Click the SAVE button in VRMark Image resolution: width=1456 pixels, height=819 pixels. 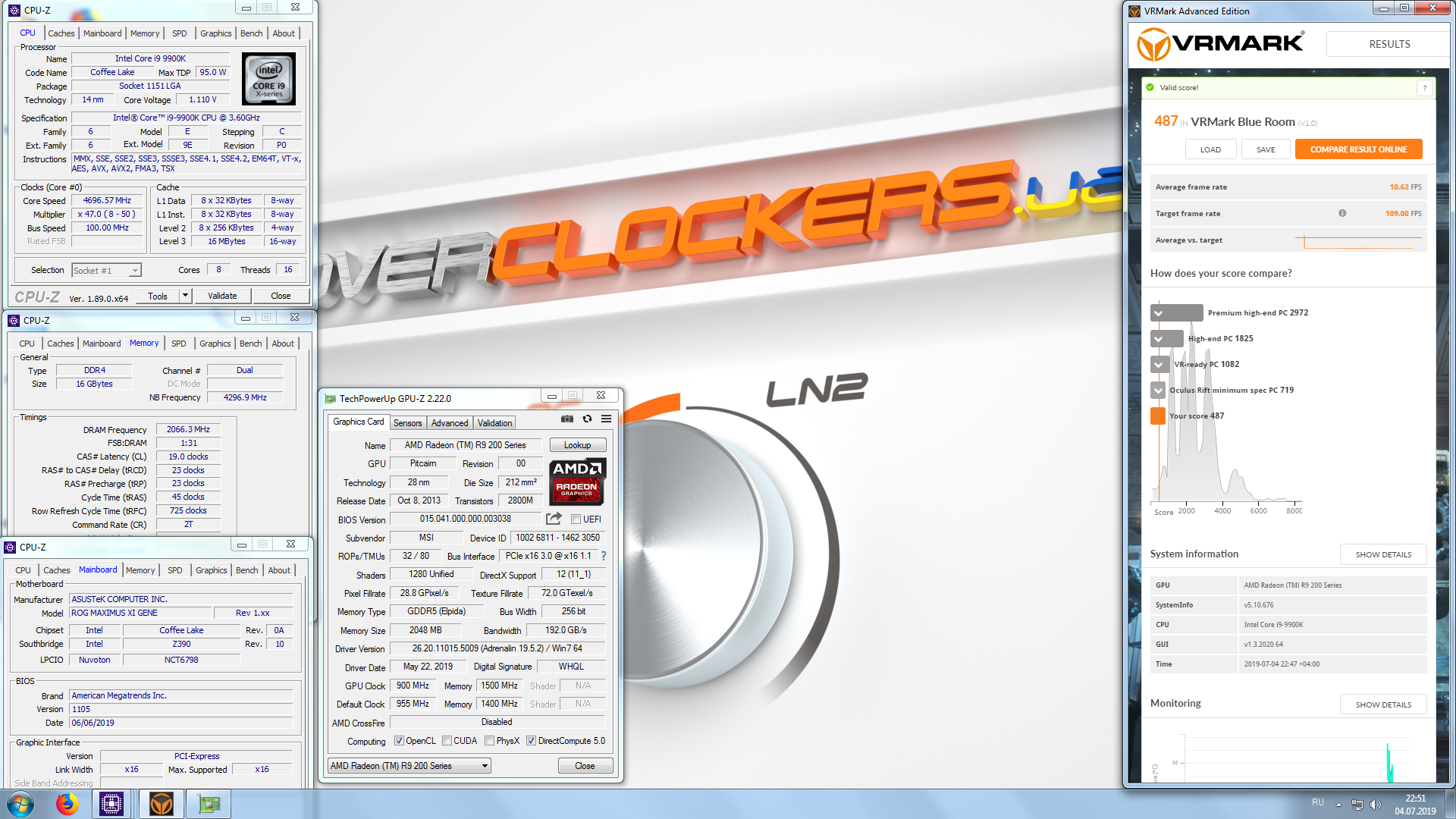pos(1266,149)
